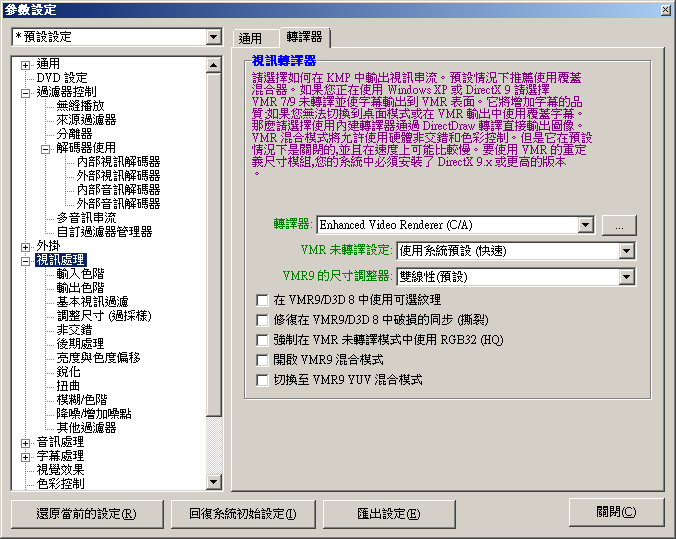Open the VMR9 的尺寸調整器 dropdown
Viewport: 676px width, 539px height.
pos(627,276)
